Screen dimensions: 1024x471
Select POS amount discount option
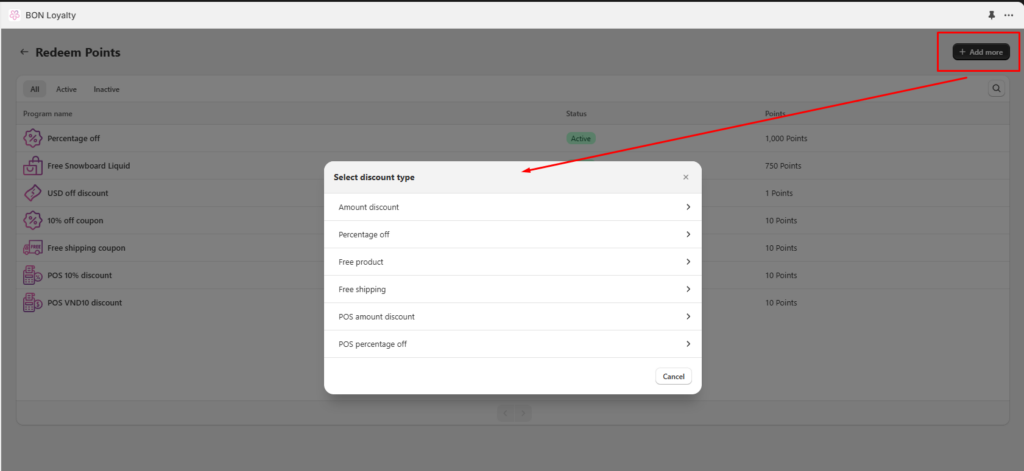(x=376, y=316)
